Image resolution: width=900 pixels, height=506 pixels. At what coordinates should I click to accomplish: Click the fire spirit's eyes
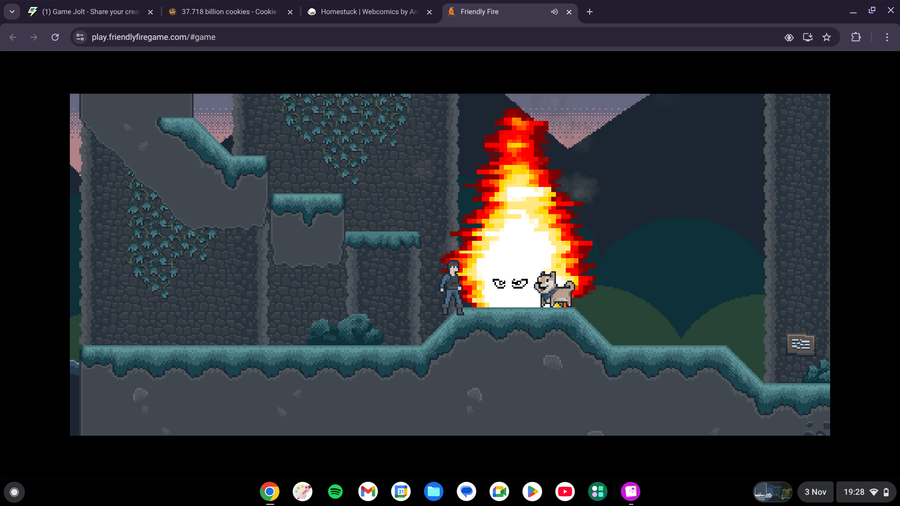(x=510, y=283)
